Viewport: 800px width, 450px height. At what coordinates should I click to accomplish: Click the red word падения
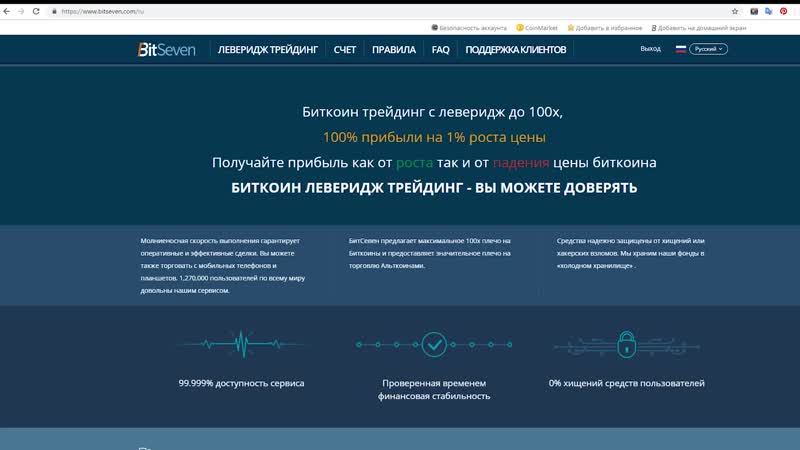521,162
